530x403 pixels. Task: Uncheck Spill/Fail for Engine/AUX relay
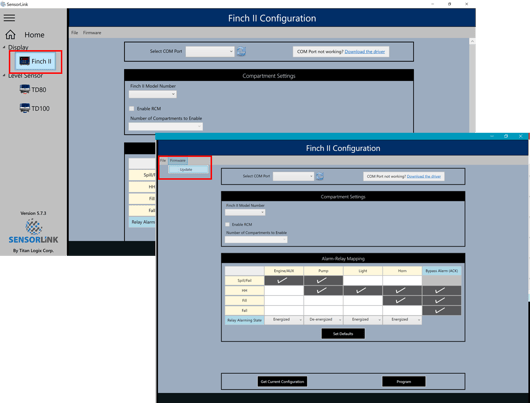click(x=284, y=280)
